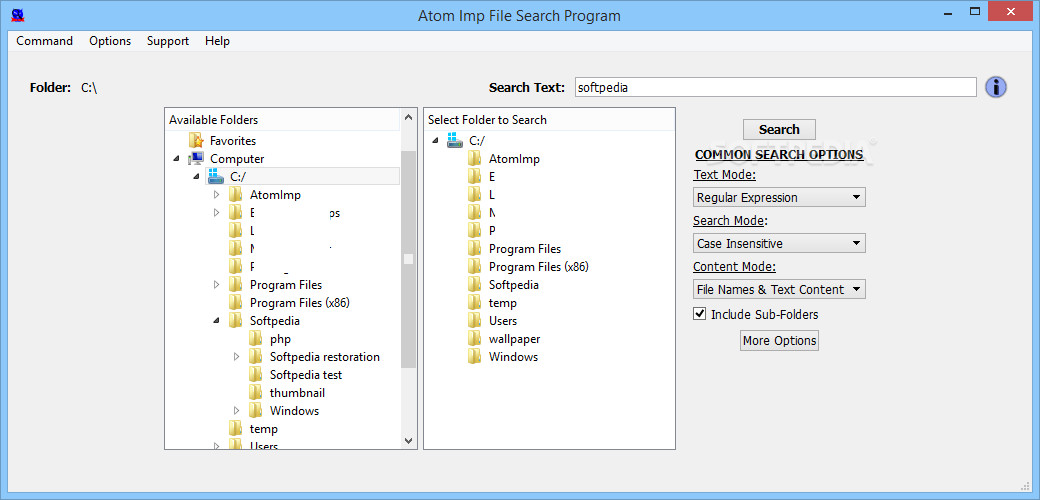Click Softpedia folder icon in Available Folders
The width and height of the screenshot is (1040, 500).
click(235, 321)
